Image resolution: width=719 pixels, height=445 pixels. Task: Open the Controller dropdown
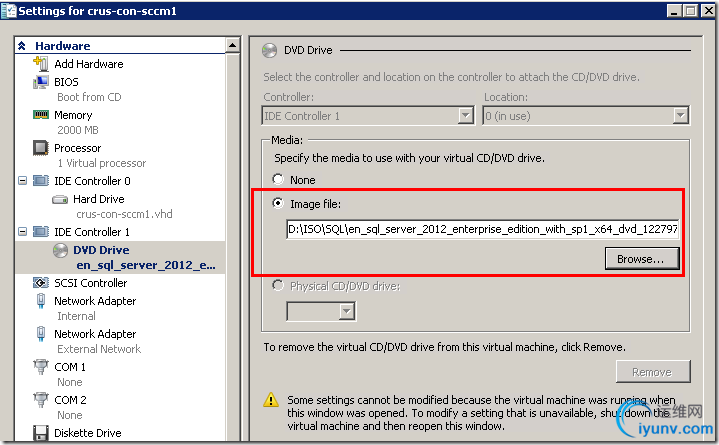coord(465,116)
